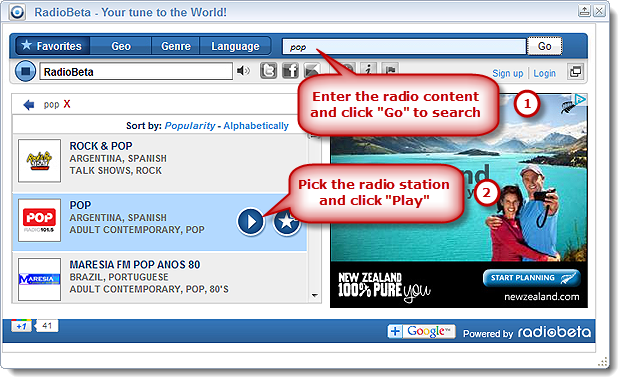
Task: Click the window detach/upload button in title bar
Action: (584, 11)
